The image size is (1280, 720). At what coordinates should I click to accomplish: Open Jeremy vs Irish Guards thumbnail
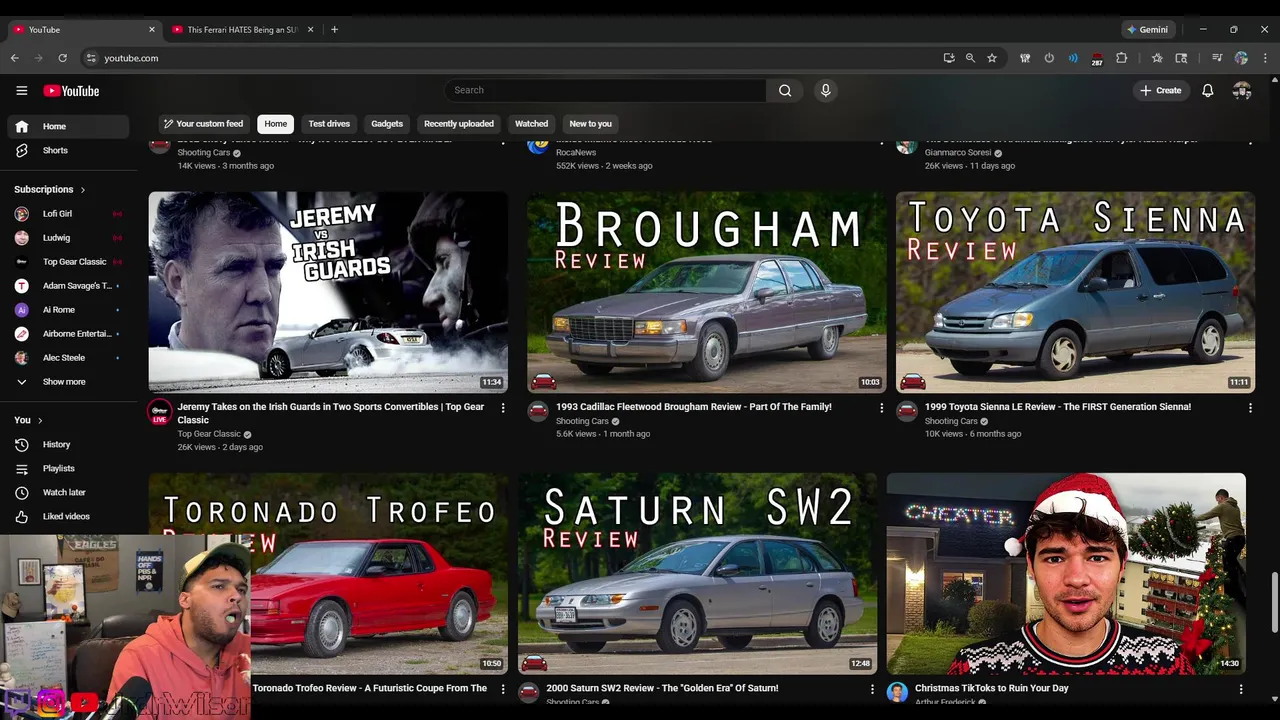point(328,292)
